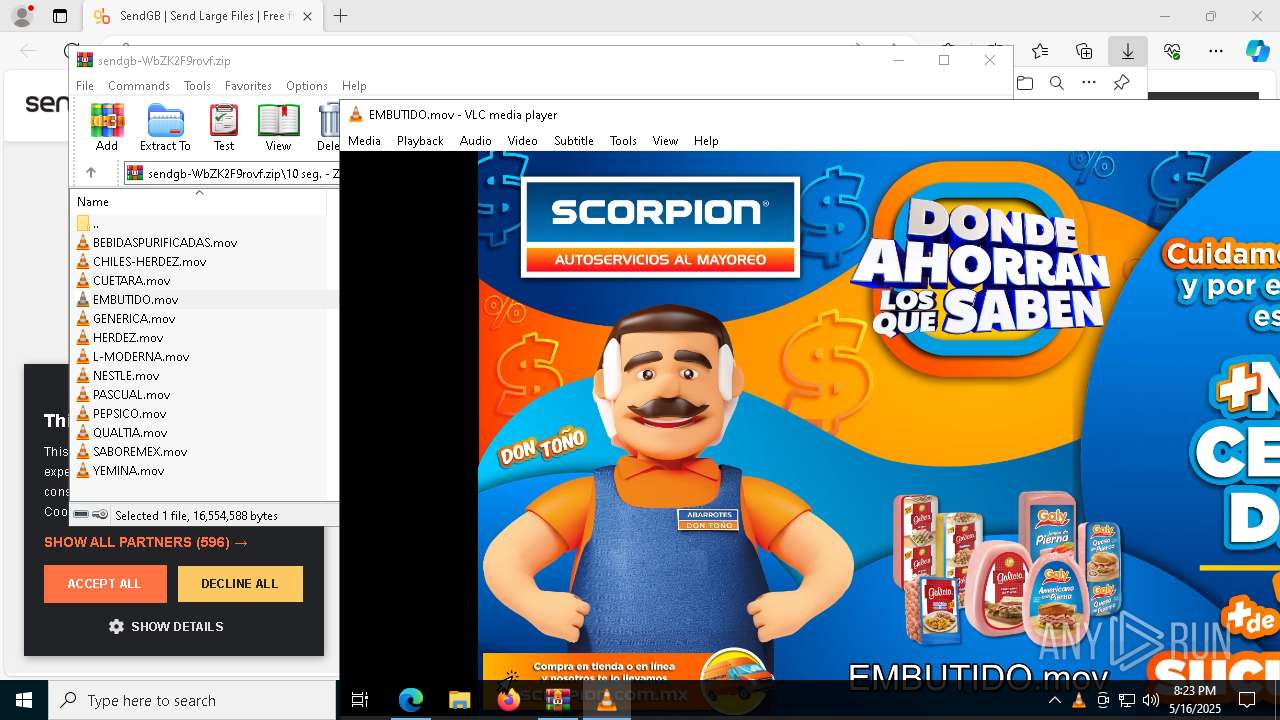Image resolution: width=1280 pixels, height=720 pixels.
Task: Show hidden system tray icons
Action: [1054, 700]
